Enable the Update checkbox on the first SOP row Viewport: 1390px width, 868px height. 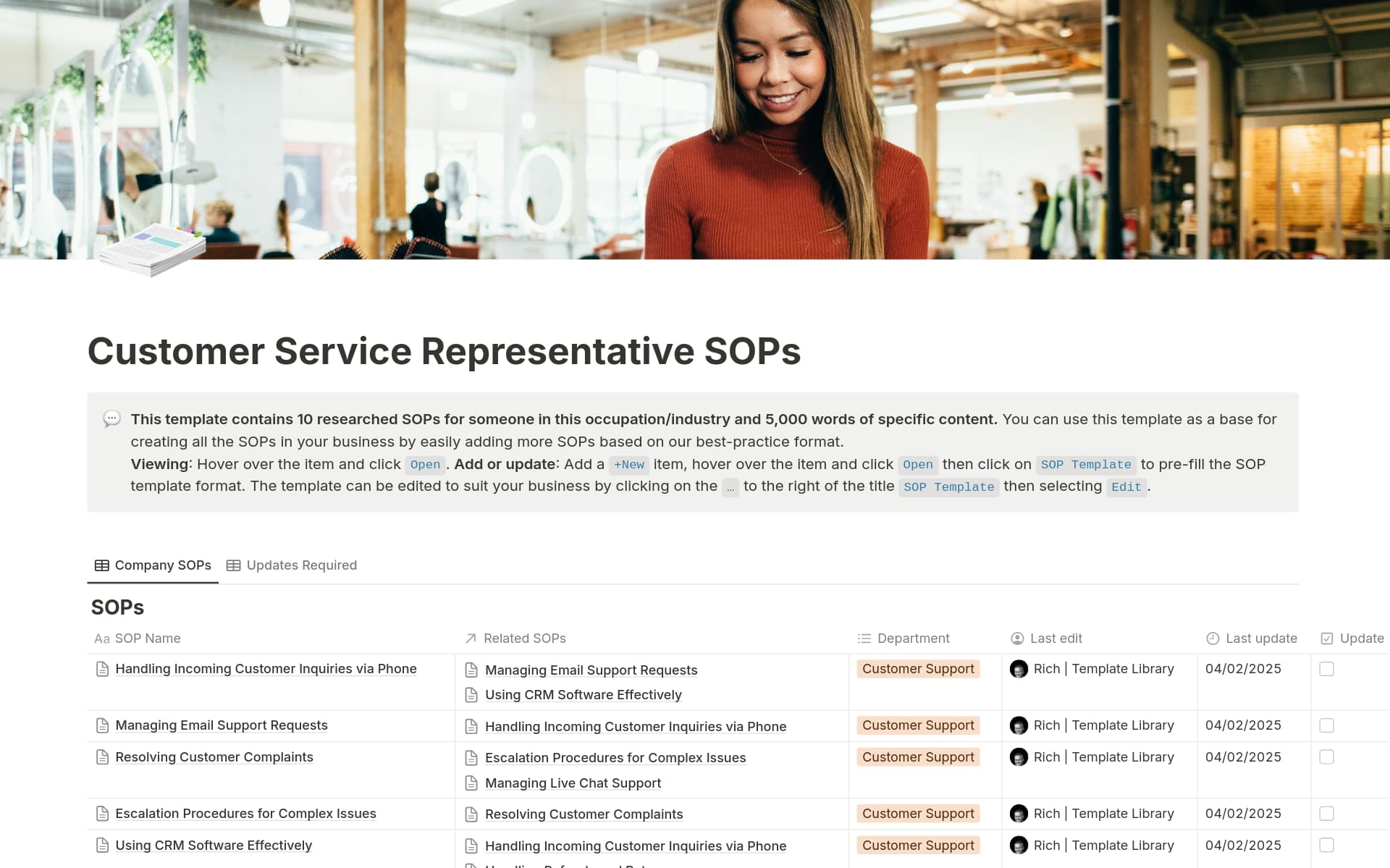click(1327, 669)
